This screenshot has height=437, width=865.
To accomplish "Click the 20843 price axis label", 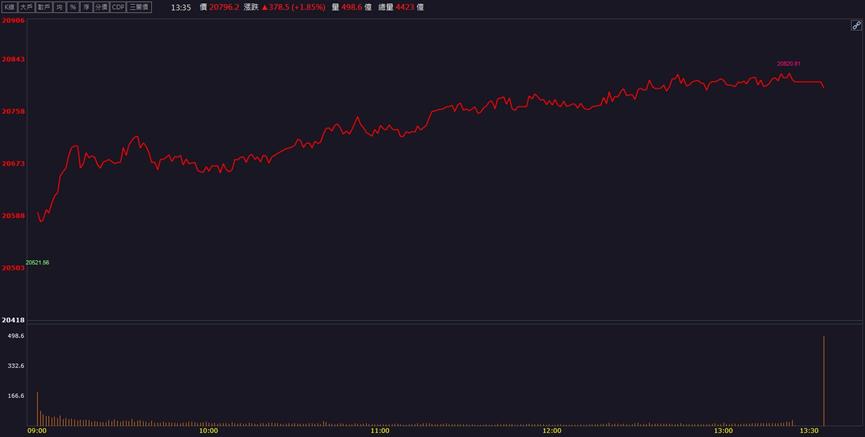I will tap(13, 59).
